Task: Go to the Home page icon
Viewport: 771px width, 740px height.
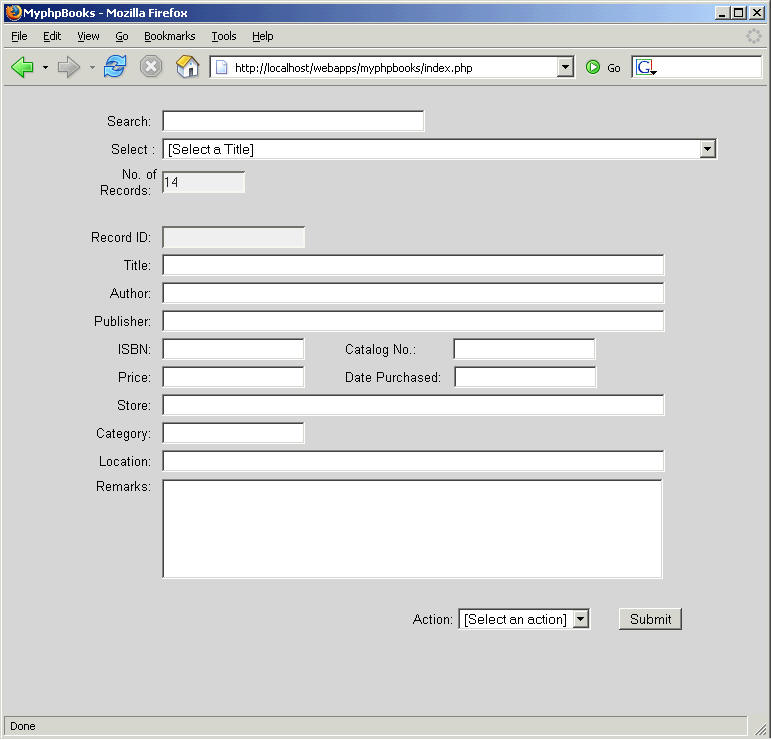Action: [187, 66]
